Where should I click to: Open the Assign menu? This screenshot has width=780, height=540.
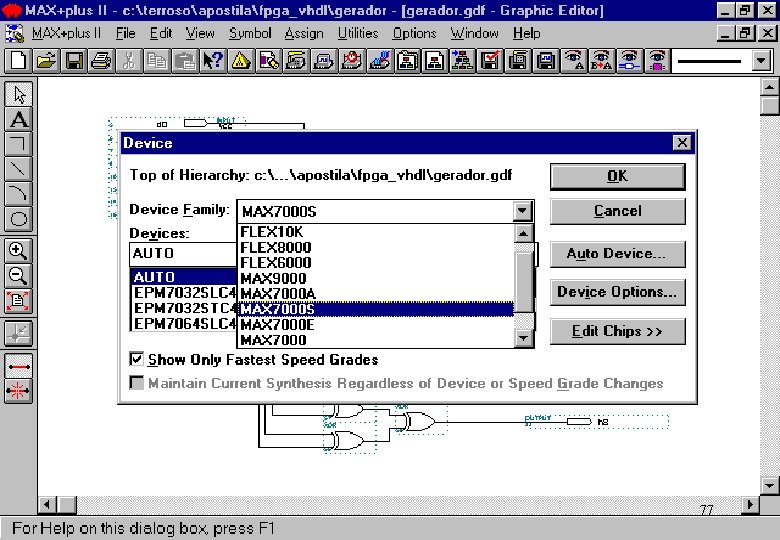pos(304,33)
